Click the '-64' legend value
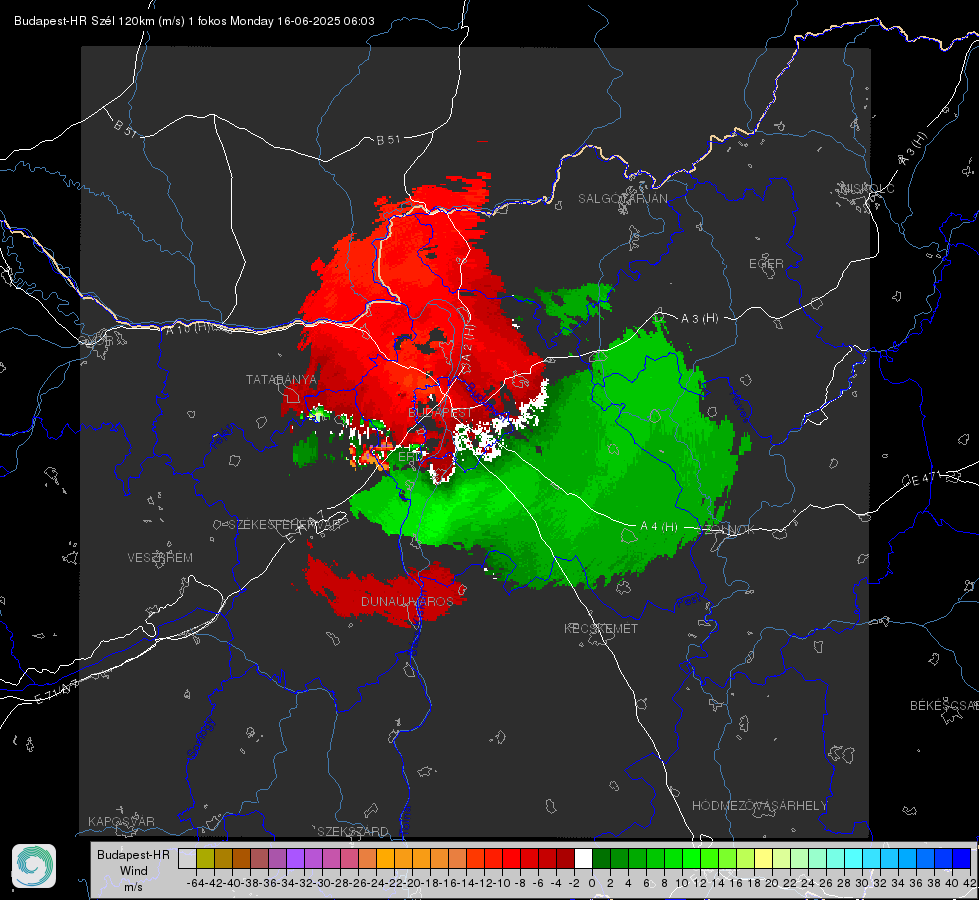The height and width of the screenshot is (900, 979). (195, 883)
